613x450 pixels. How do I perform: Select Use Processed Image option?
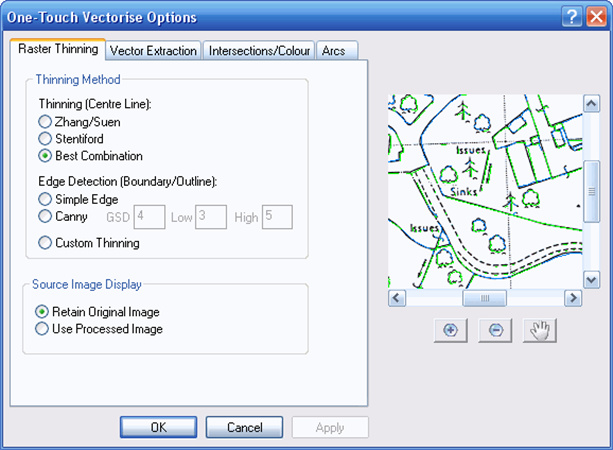coord(99,329)
